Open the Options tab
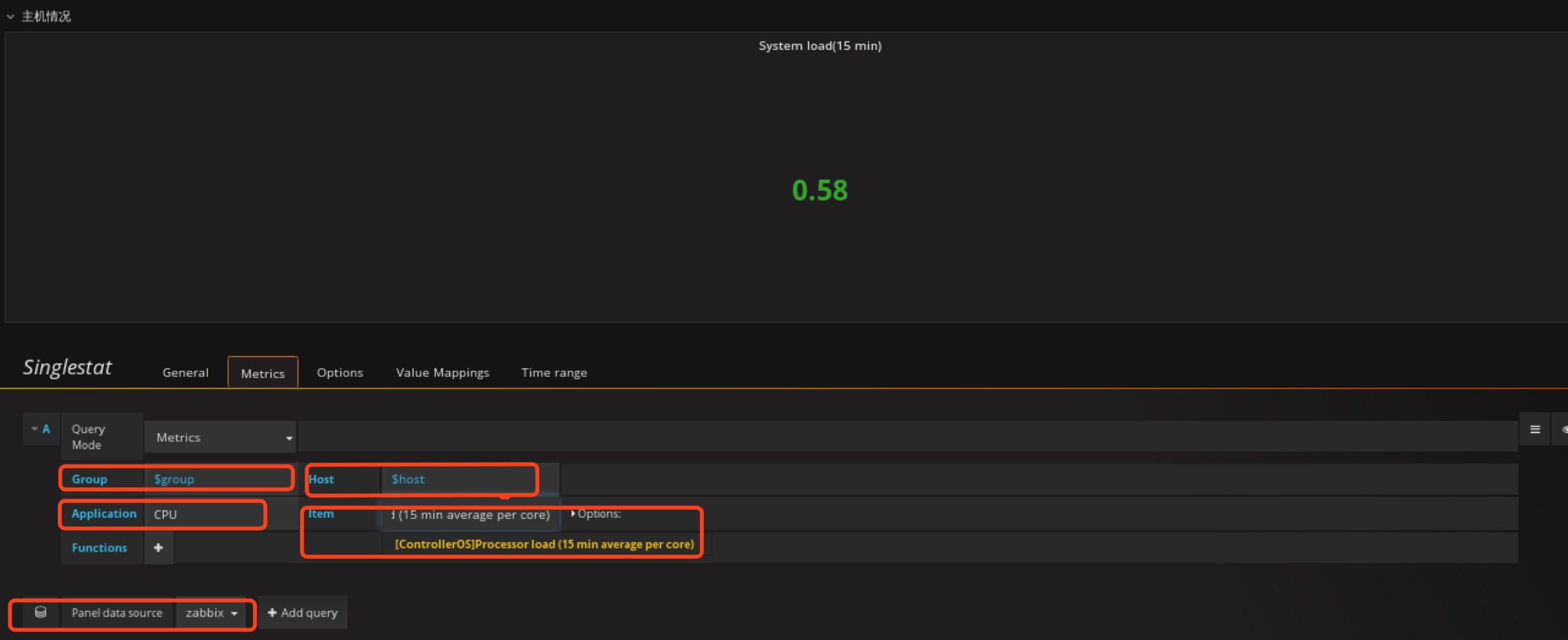Image resolution: width=1568 pixels, height=640 pixels. click(340, 373)
